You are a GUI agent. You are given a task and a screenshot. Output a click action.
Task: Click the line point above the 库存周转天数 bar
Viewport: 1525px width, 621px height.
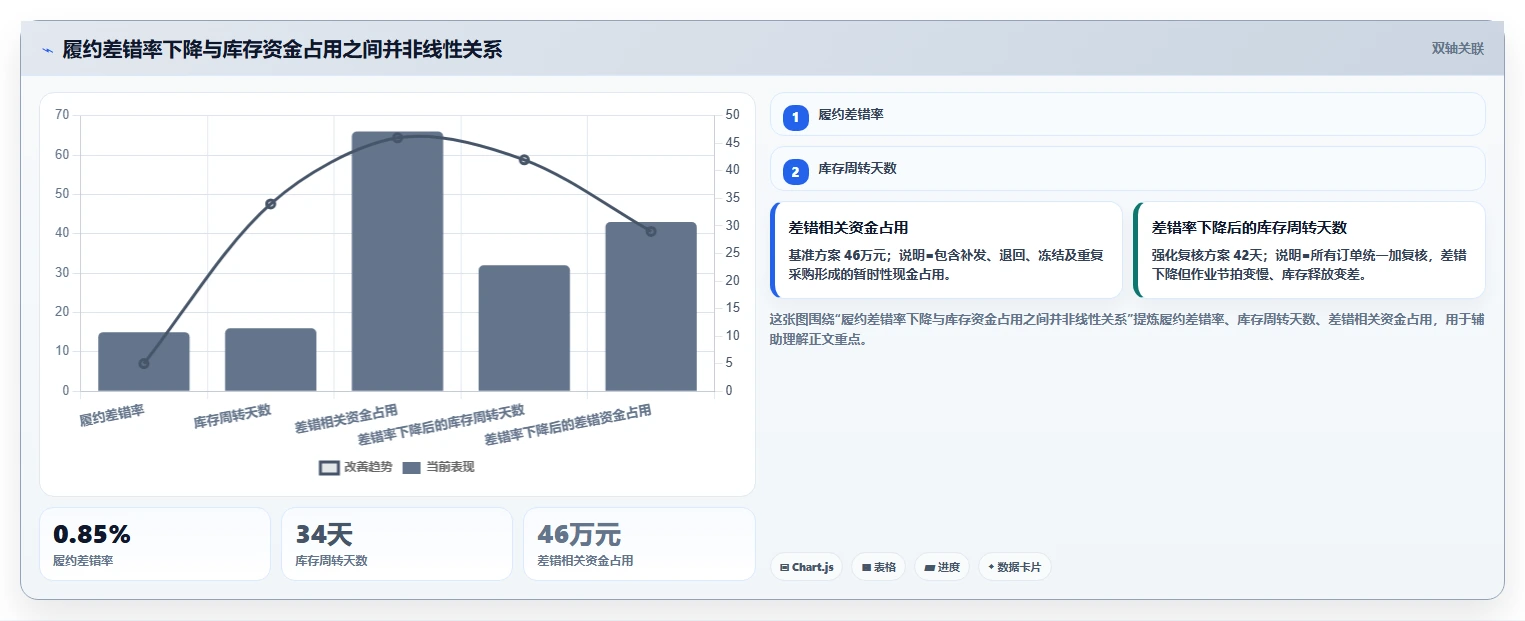tap(270, 204)
